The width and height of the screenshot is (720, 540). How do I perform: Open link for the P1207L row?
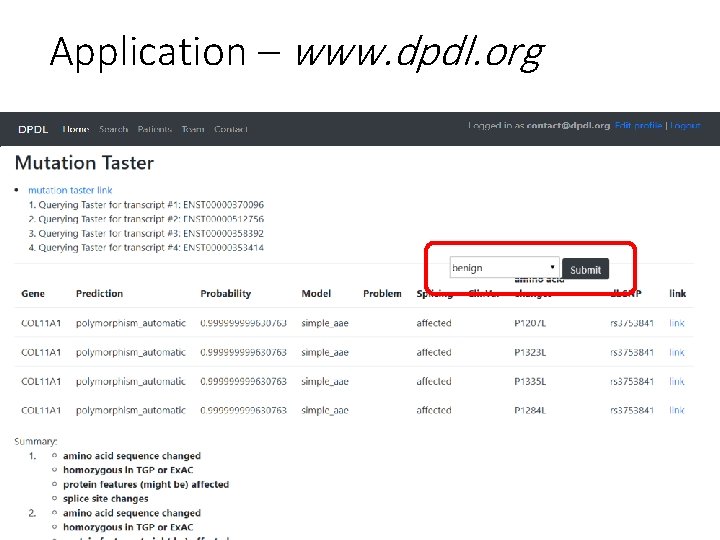(677, 323)
